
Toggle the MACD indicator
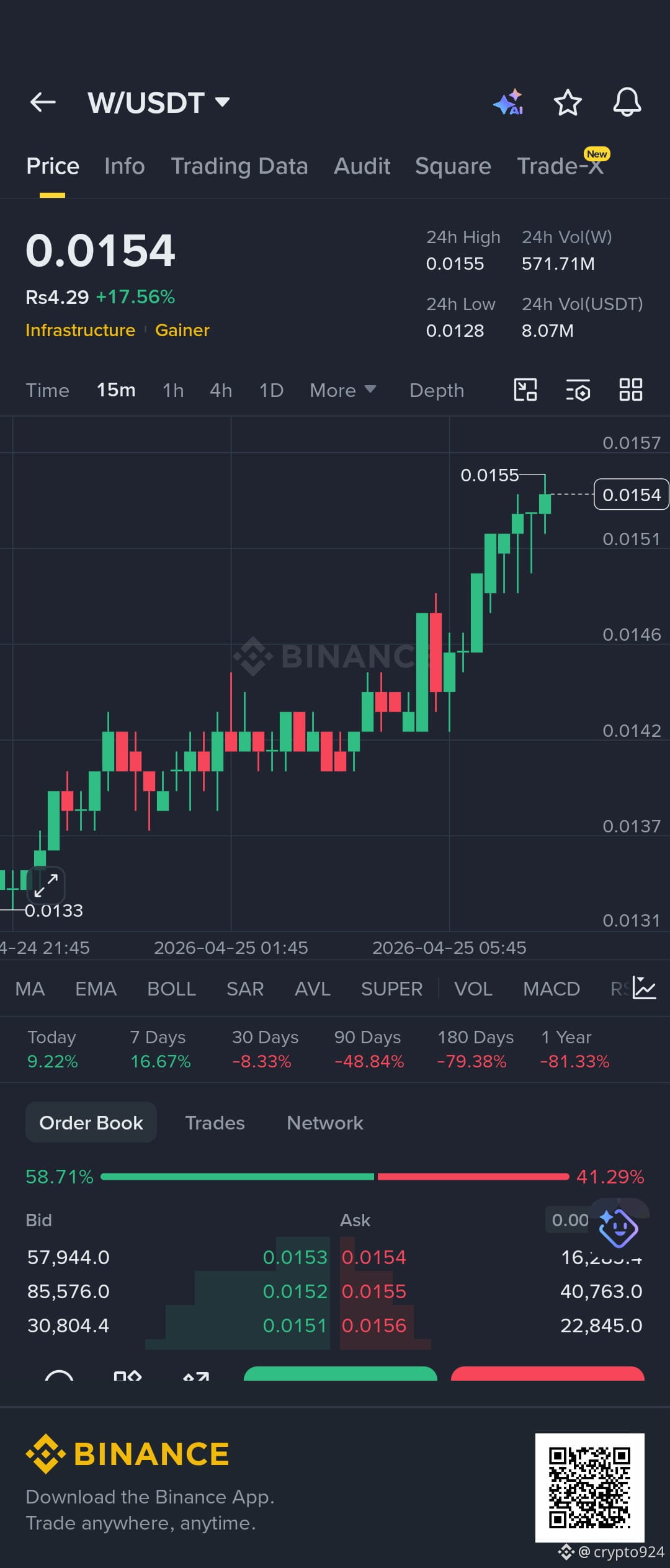(552, 989)
